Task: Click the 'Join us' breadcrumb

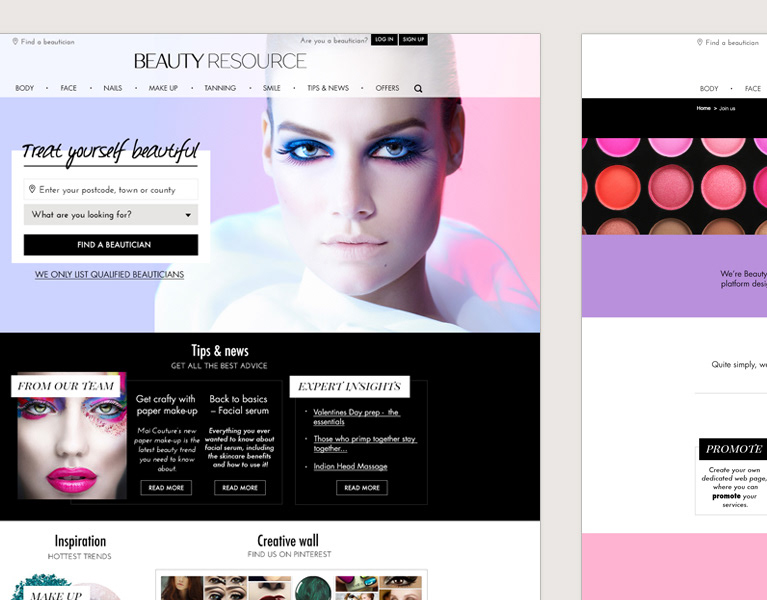Action: point(727,108)
